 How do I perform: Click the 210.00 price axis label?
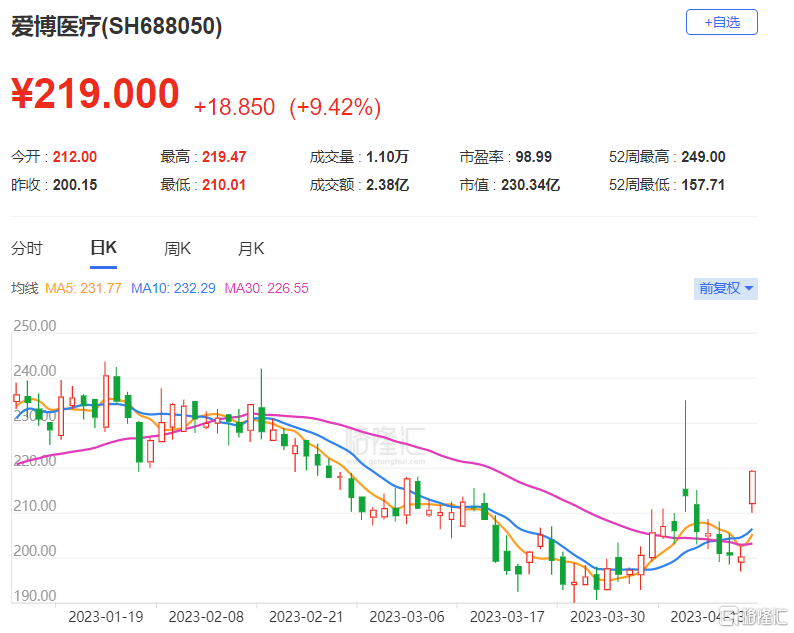click(x=35, y=505)
